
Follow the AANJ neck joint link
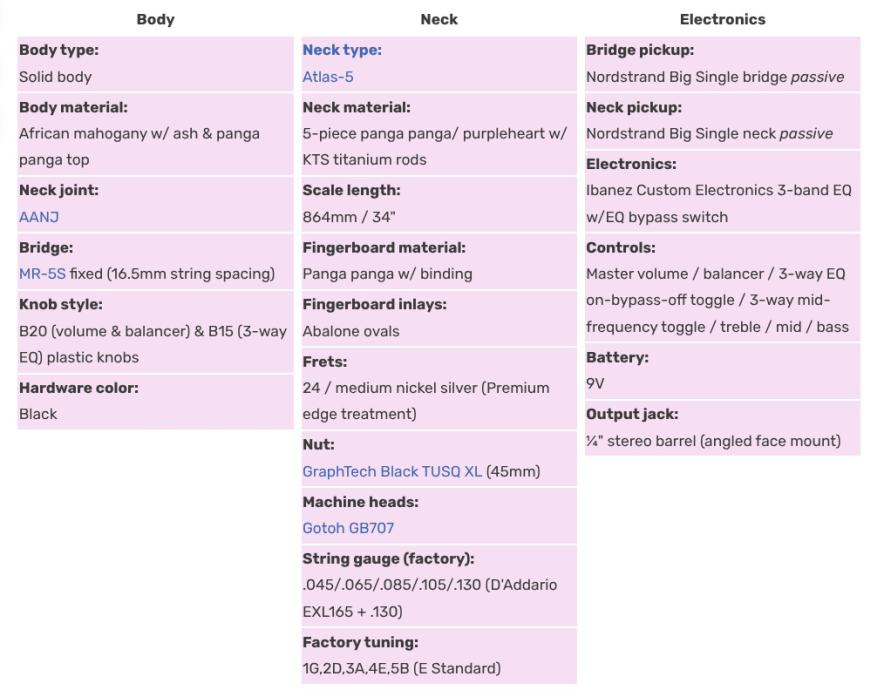(x=40, y=217)
